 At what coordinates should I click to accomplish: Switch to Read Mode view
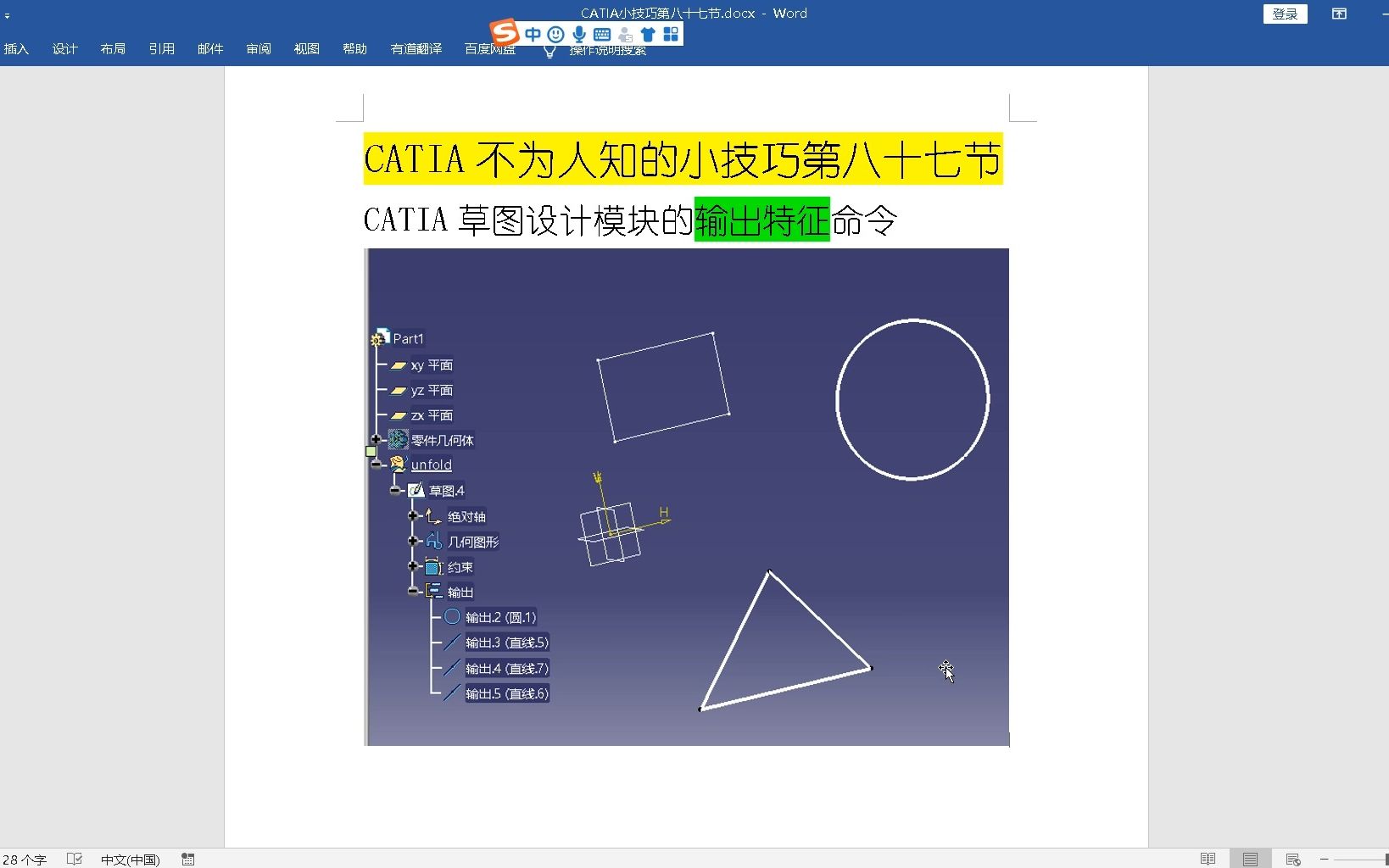[x=1208, y=859]
